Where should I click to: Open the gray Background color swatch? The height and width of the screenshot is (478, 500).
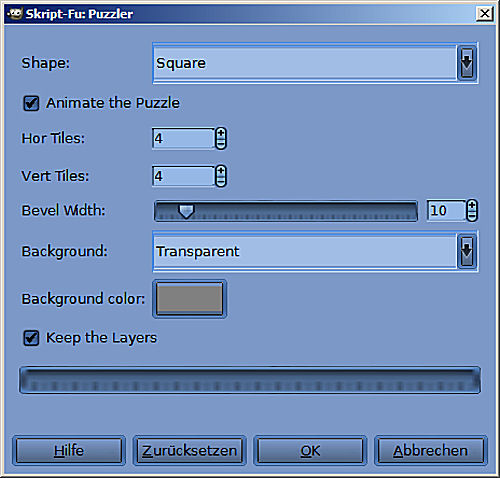pyautogui.click(x=190, y=299)
